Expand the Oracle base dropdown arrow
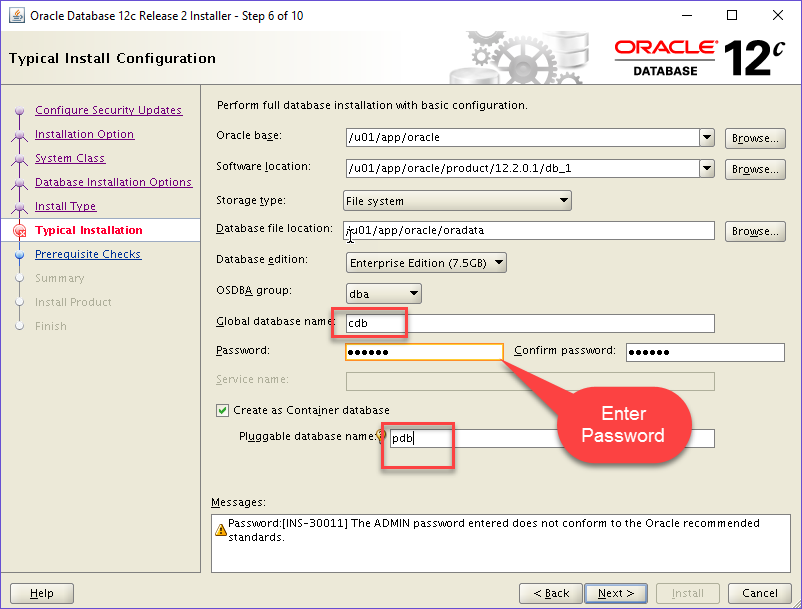Image resolution: width=802 pixels, height=609 pixels. (x=707, y=138)
